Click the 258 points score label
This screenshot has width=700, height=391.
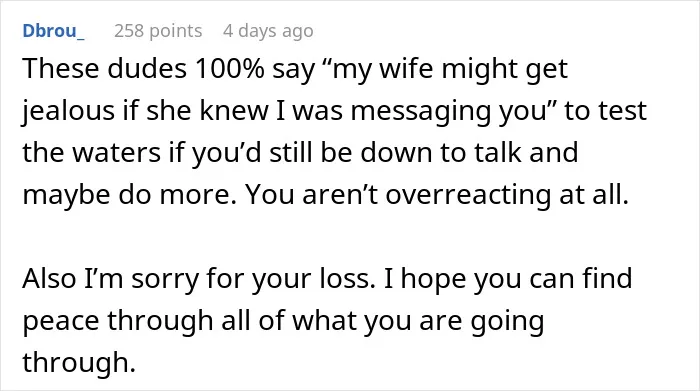tap(158, 31)
